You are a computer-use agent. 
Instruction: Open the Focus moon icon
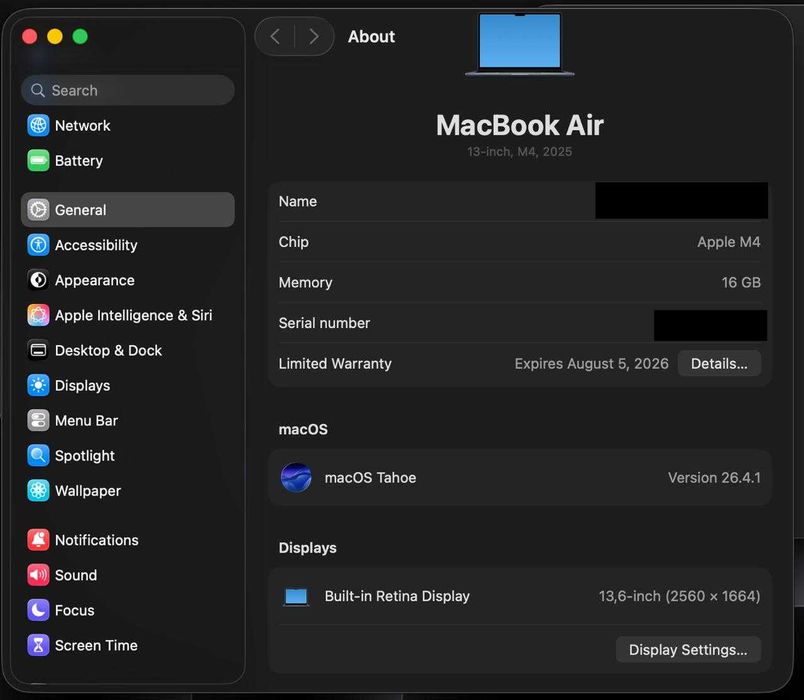pyautogui.click(x=38, y=610)
